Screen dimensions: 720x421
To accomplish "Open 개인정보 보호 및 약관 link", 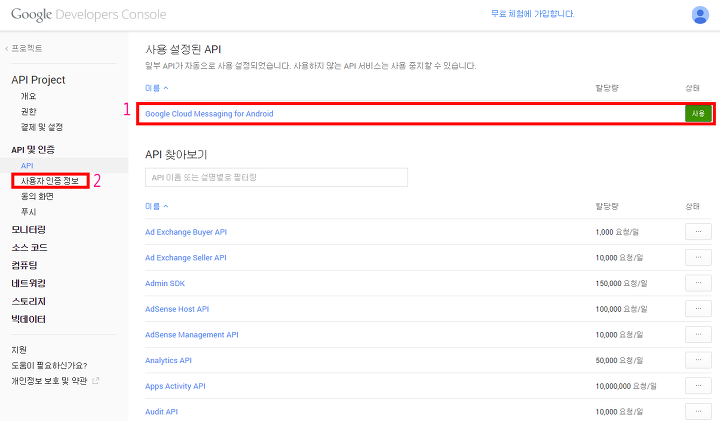I will click(x=49, y=381).
